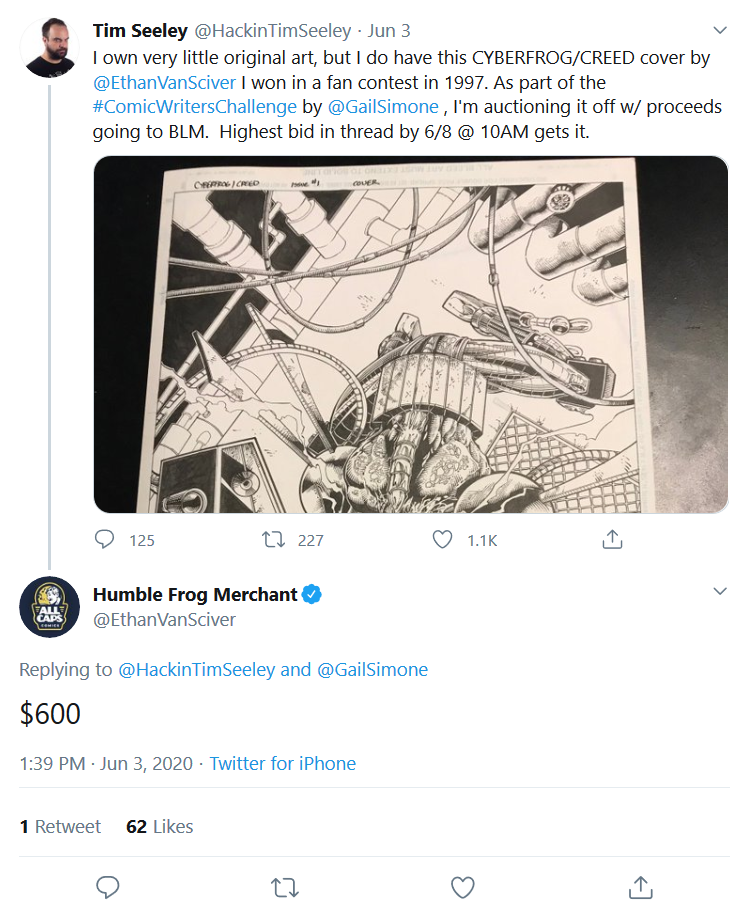View the 62 Likes list
This screenshot has height=917, width=748.
[160, 827]
